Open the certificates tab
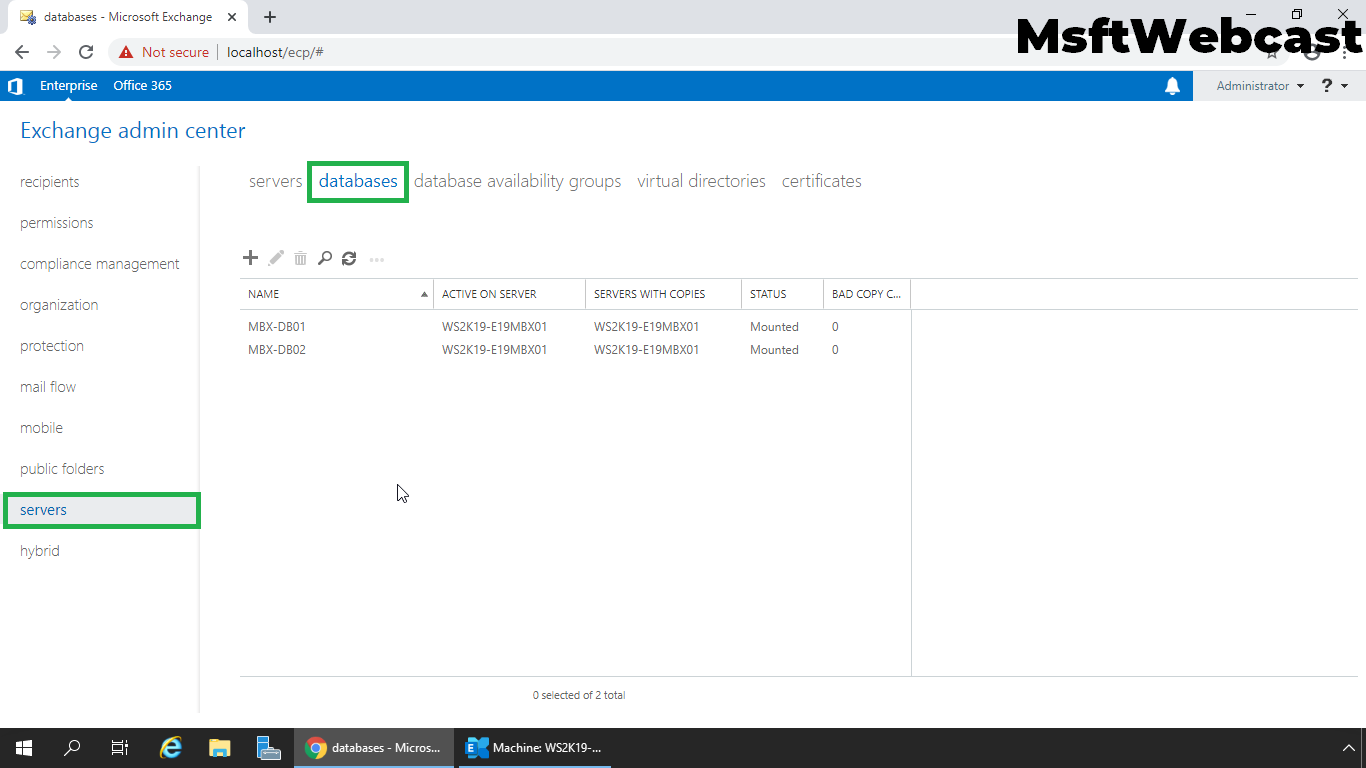This screenshot has height=768, width=1366. (821, 181)
